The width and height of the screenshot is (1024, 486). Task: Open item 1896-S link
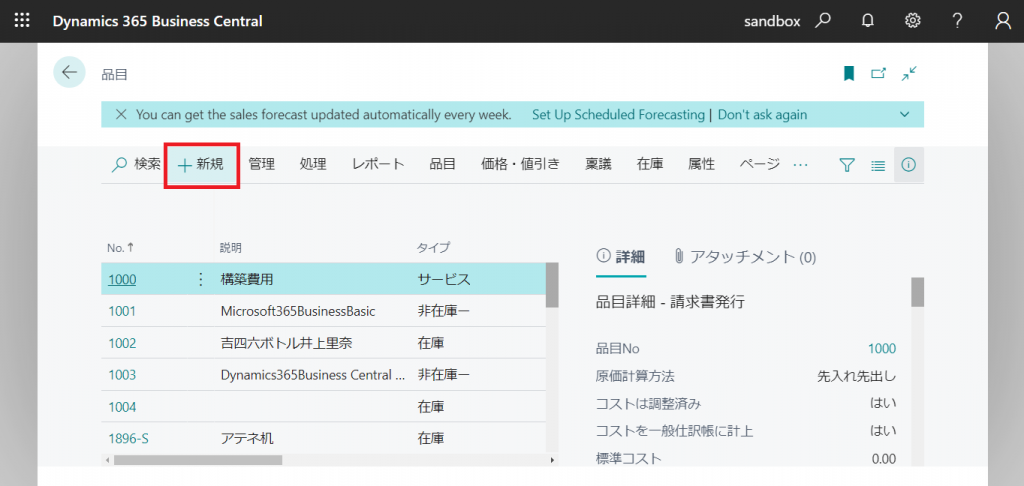point(129,439)
